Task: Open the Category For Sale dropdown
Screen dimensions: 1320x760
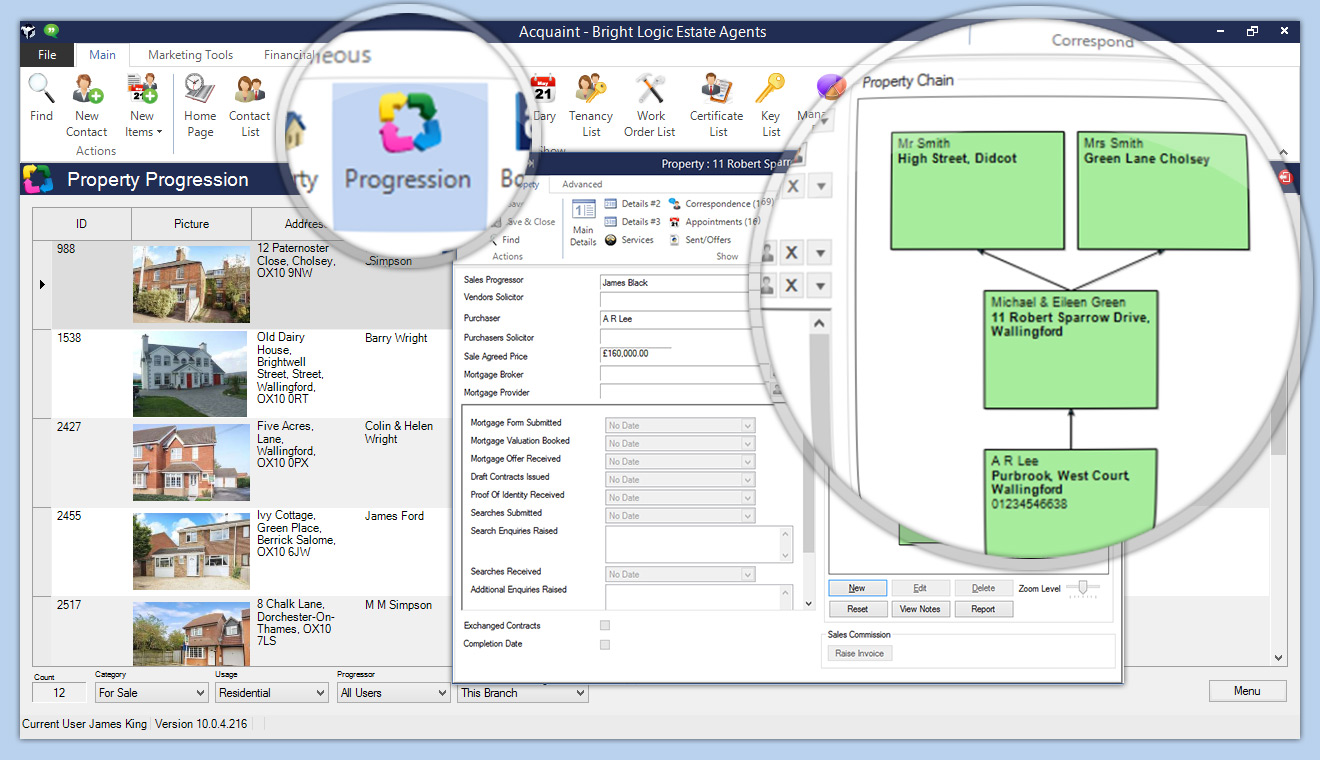Action: pyautogui.click(x=151, y=692)
